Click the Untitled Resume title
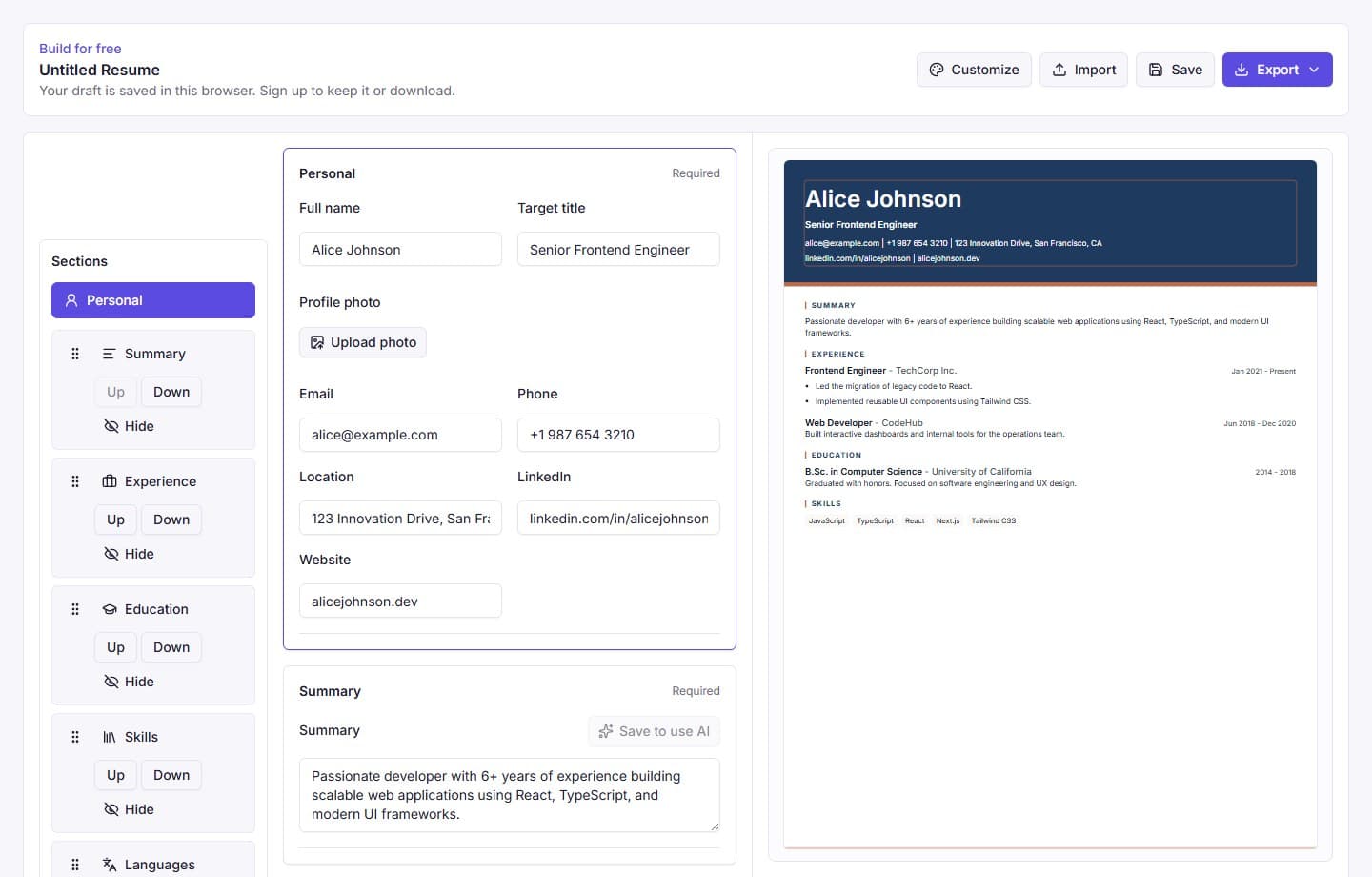Viewport: 1372px width, 877px height. click(99, 70)
